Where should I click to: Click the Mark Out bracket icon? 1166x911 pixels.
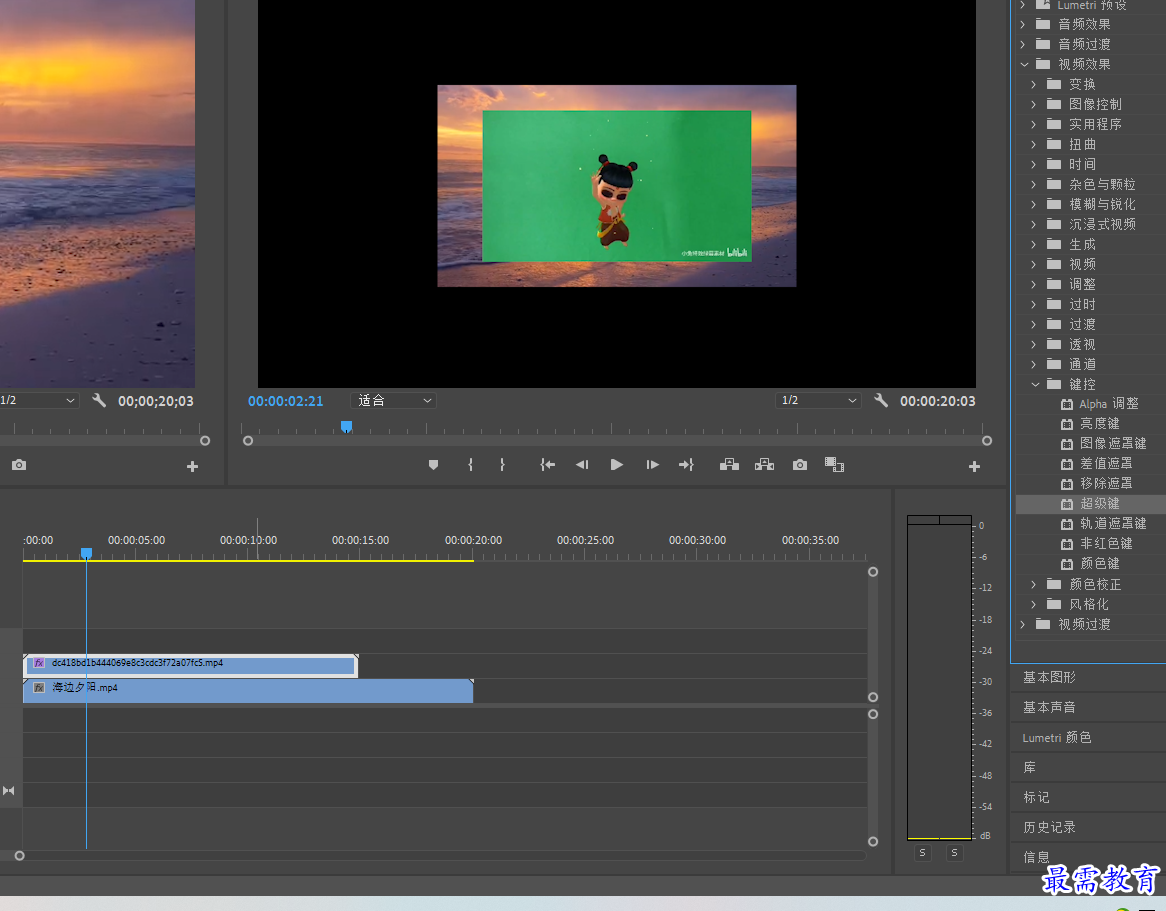tap(503, 465)
